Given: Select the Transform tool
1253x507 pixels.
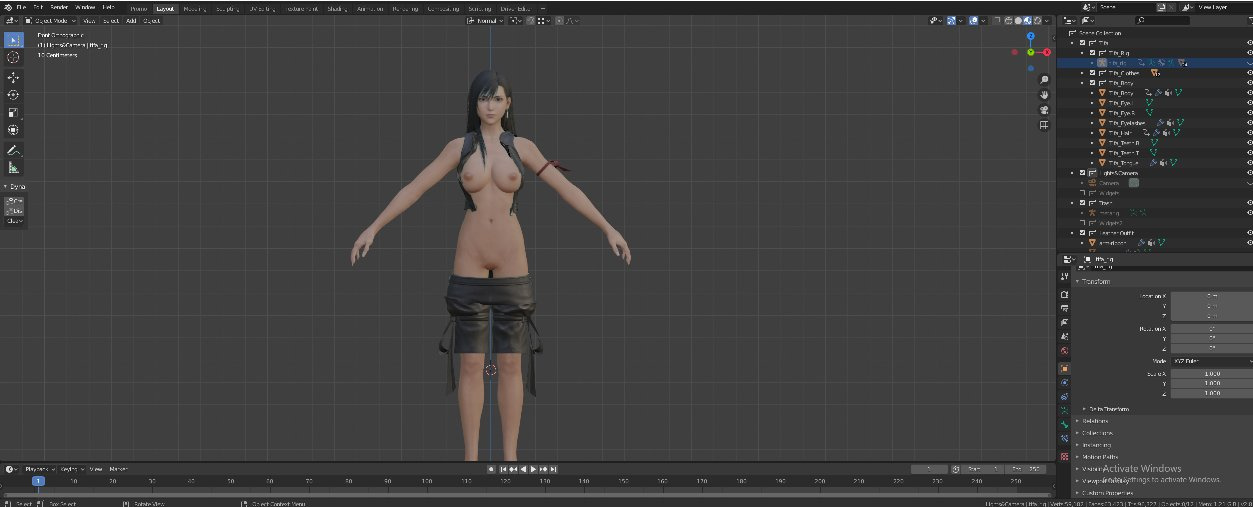Looking at the screenshot, I should pyautogui.click(x=13, y=130).
